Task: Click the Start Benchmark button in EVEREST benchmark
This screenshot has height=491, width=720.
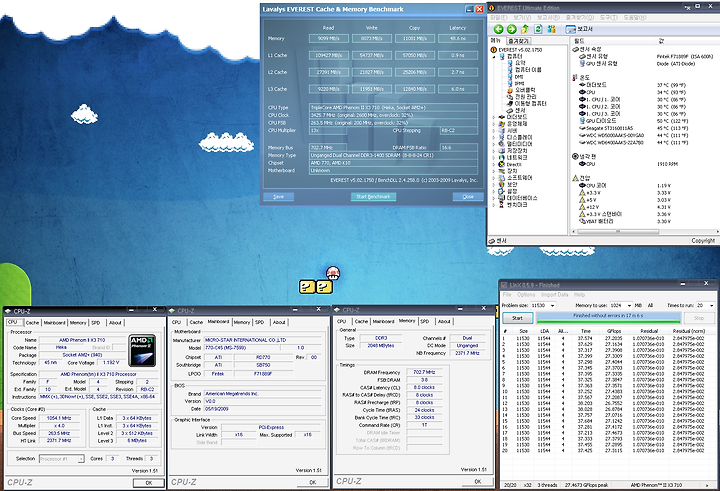Action: tap(373, 197)
